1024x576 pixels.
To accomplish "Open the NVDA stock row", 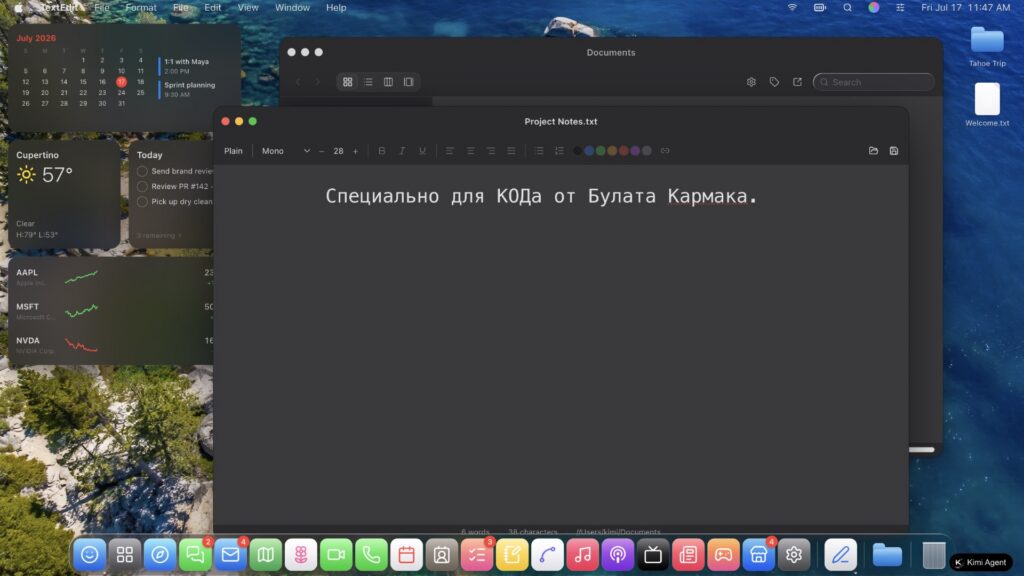I will (114, 345).
